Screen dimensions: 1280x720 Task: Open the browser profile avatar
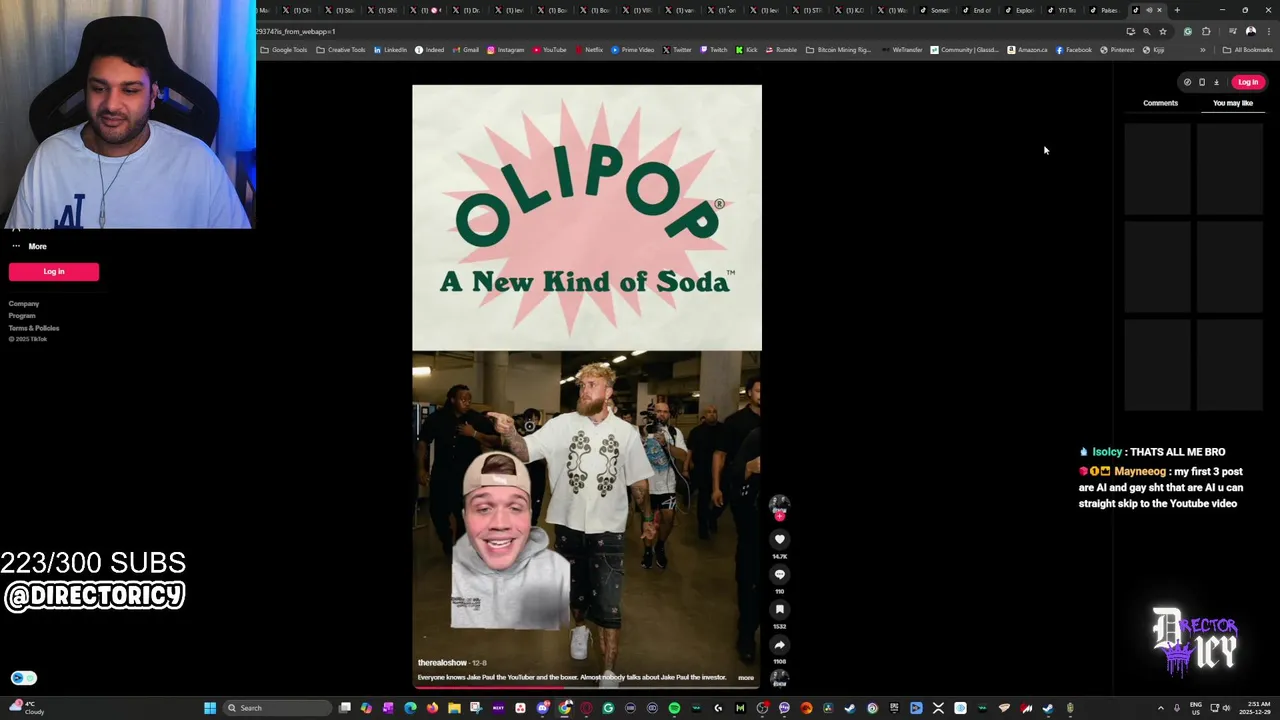point(1250,31)
